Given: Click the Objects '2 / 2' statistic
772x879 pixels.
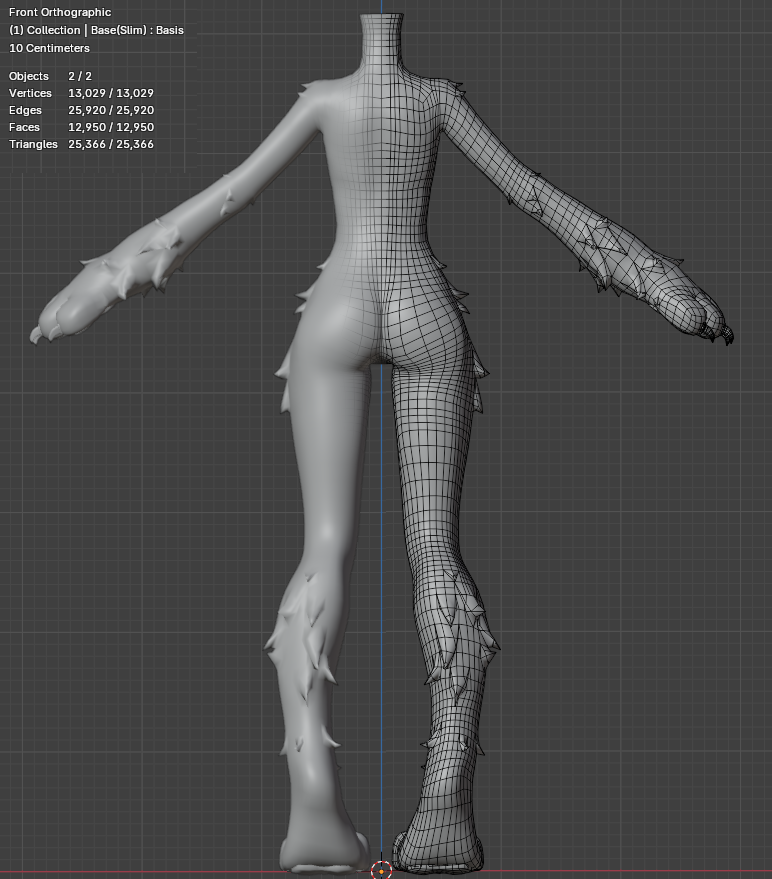Looking at the screenshot, I should tap(80, 76).
